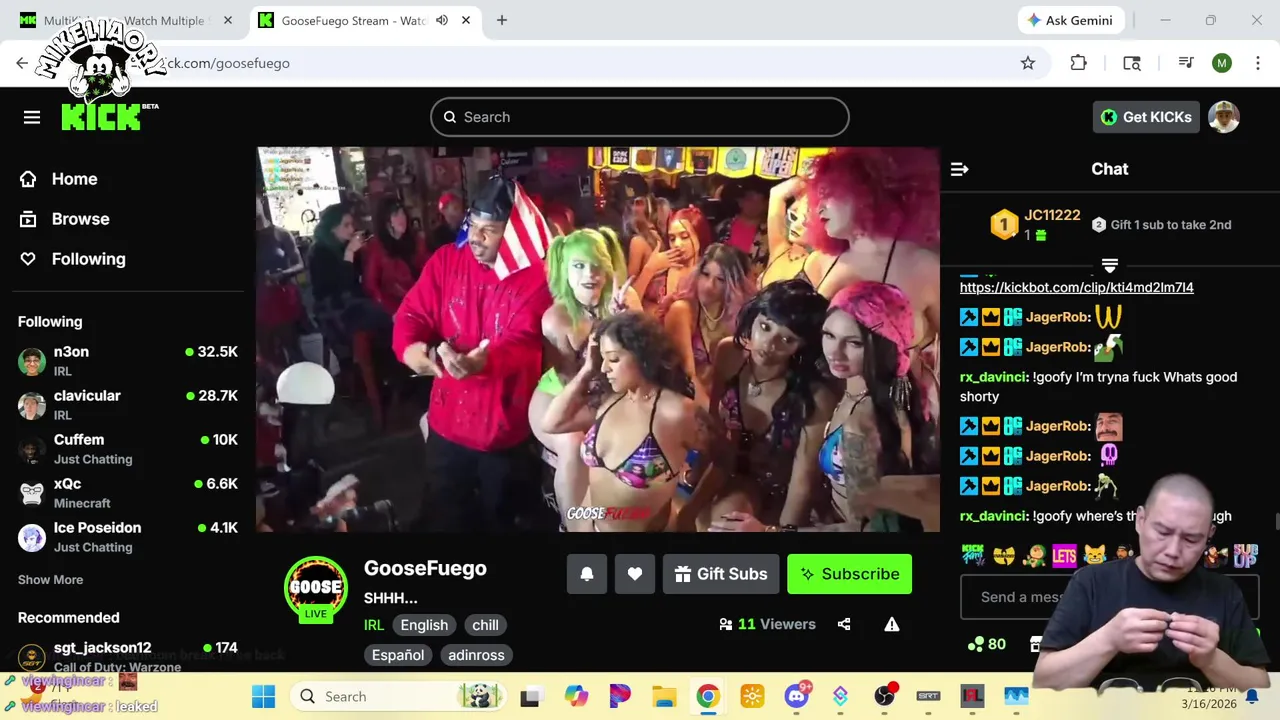This screenshot has width=1280, height=720.
Task: Click the Windows taskbar search box
Action: pyautogui.click(x=398, y=697)
